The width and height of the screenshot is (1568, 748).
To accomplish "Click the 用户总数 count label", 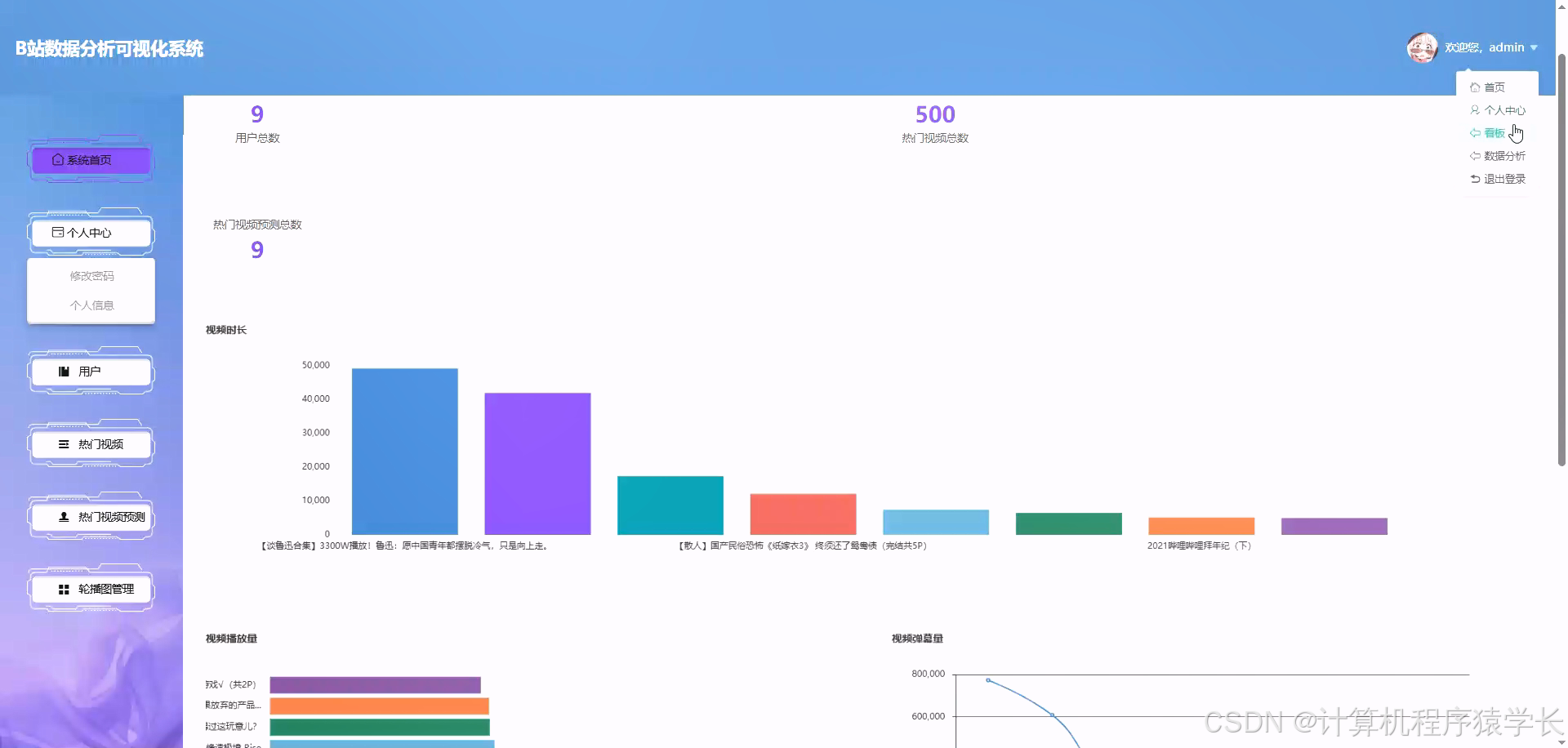I will coord(257,138).
